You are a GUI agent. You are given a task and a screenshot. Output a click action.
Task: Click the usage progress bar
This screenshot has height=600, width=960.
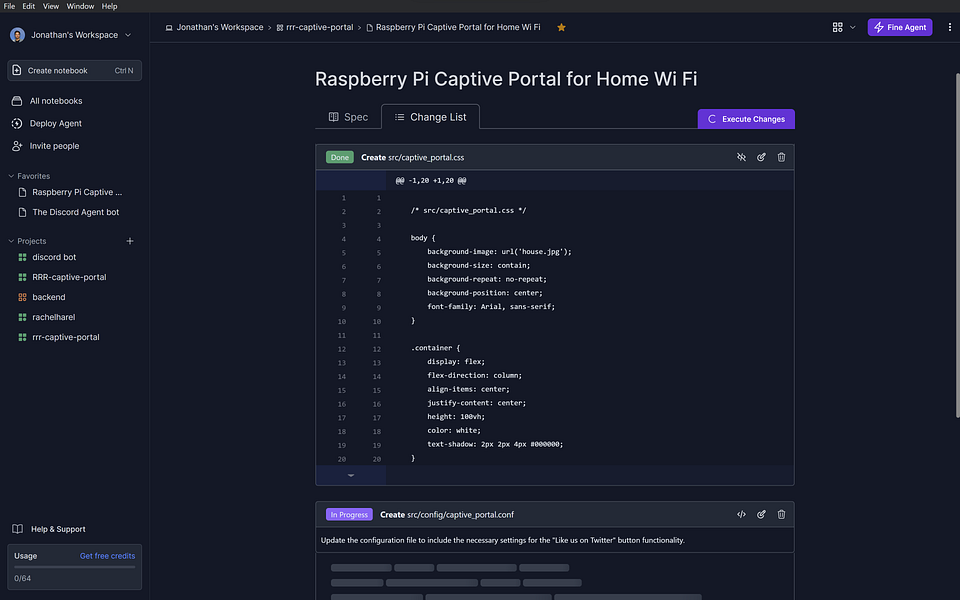click(x=75, y=567)
